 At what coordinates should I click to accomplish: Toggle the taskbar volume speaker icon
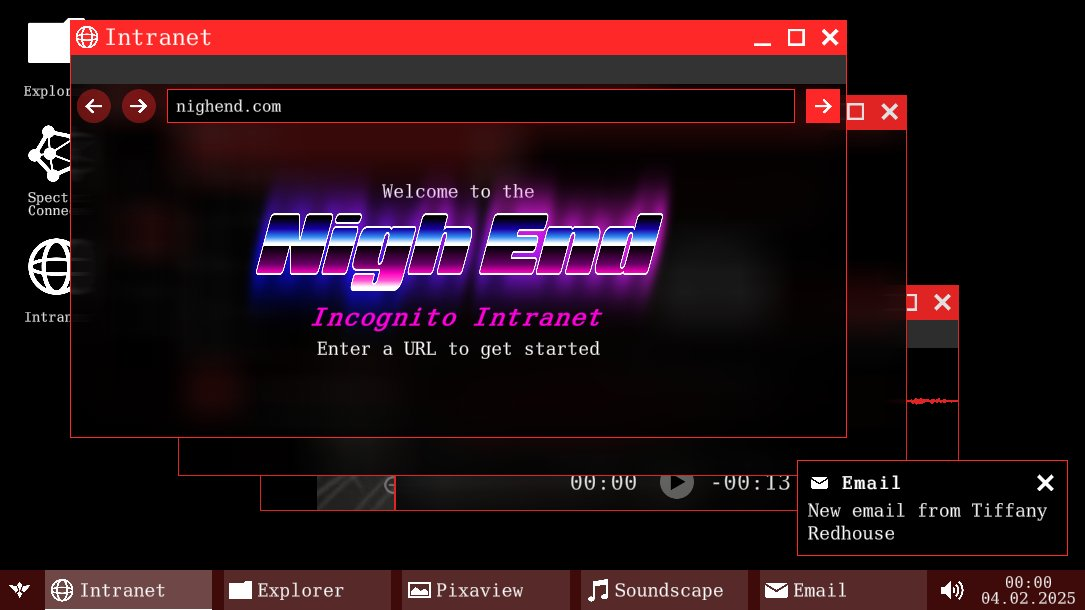[952, 590]
